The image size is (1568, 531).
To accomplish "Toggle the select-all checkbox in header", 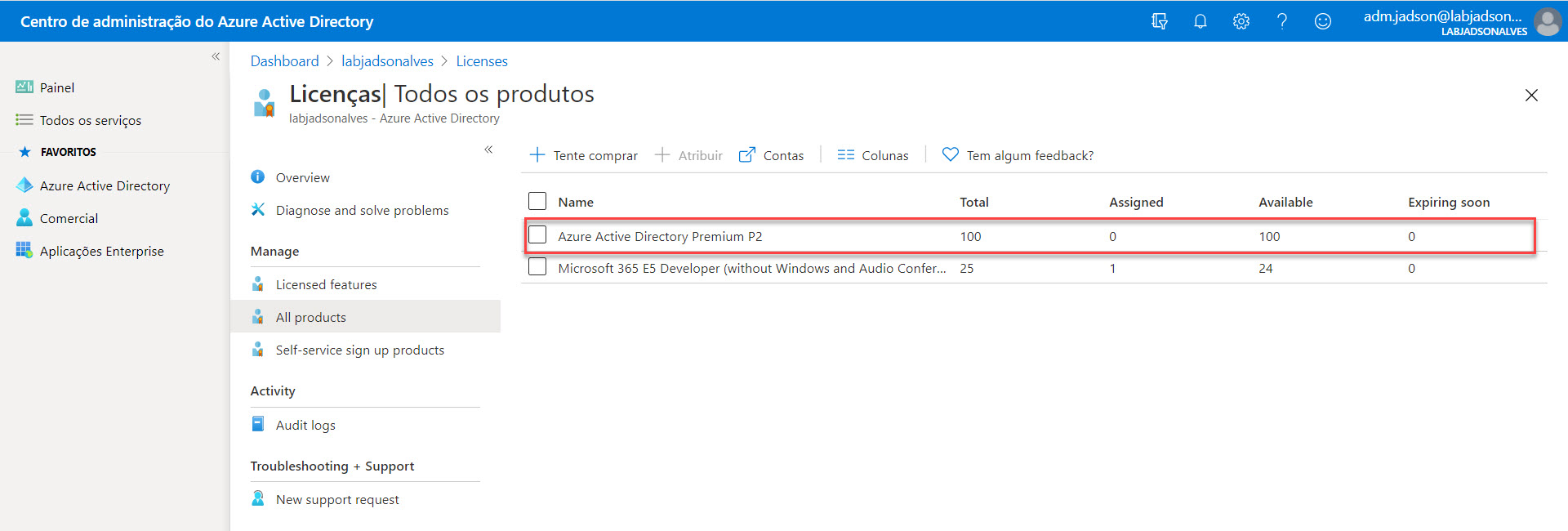I will pyautogui.click(x=537, y=201).
